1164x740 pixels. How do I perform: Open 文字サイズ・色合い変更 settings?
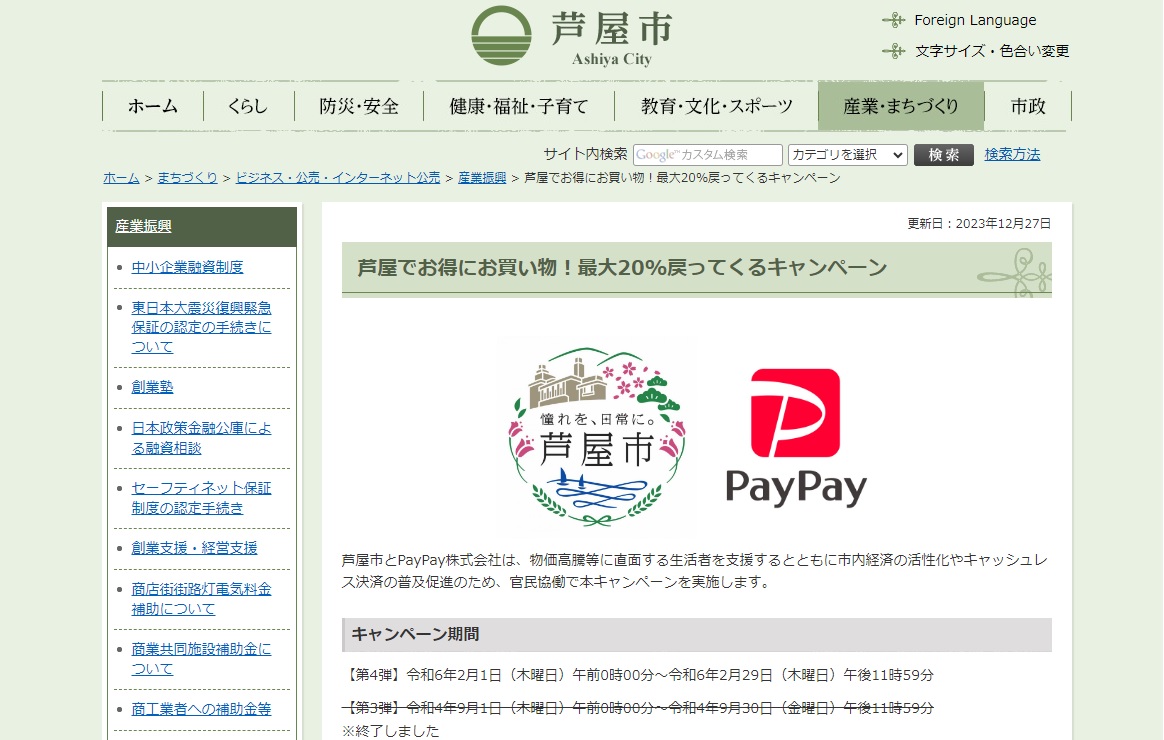pos(992,50)
